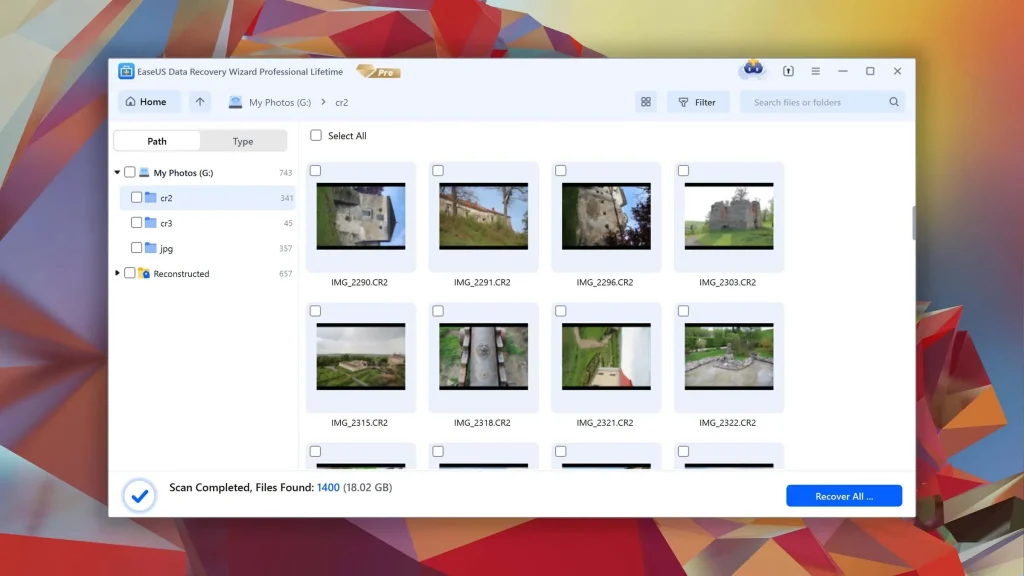Click the up-arrow go to parent folder icon

[200, 102]
